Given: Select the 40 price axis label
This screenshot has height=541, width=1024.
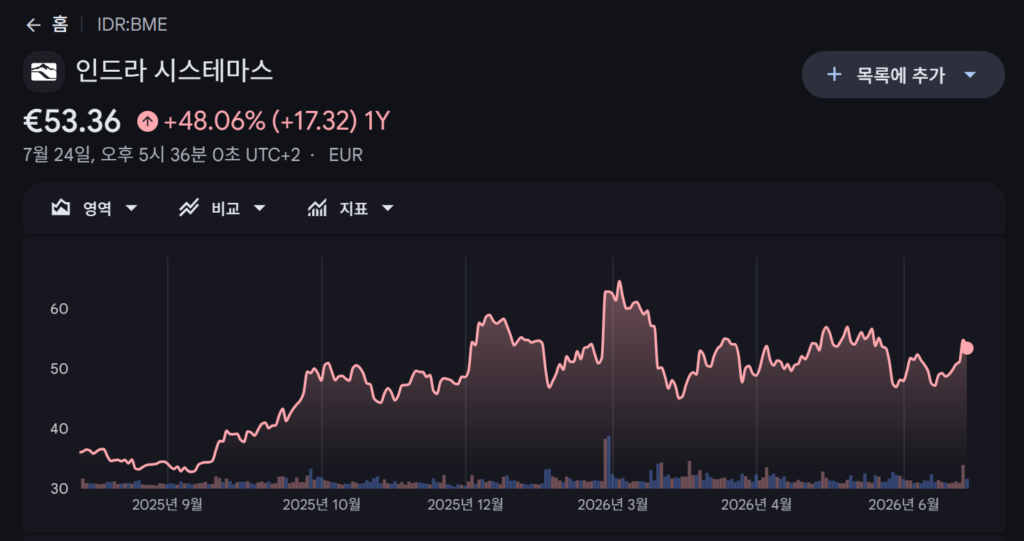Looking at the screenshot, I should [x=59, y=429].
